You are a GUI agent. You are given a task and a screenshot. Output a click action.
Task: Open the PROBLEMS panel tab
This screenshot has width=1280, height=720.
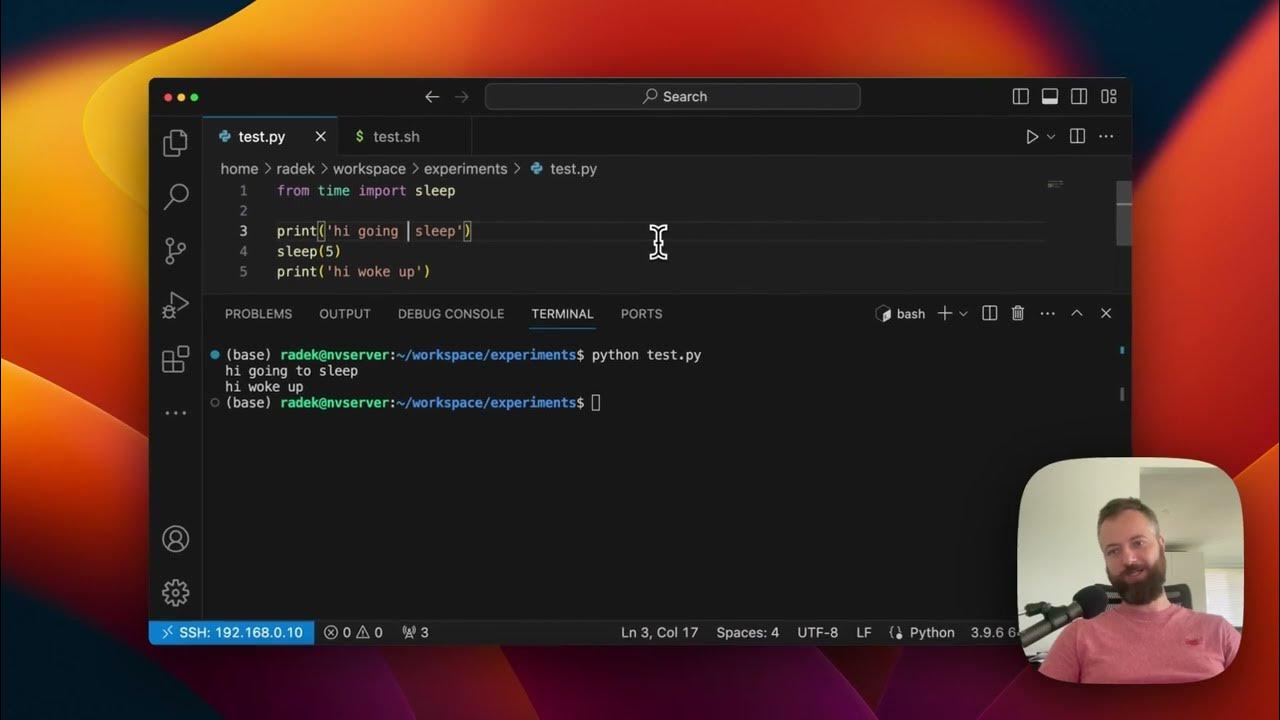[258, 314]
